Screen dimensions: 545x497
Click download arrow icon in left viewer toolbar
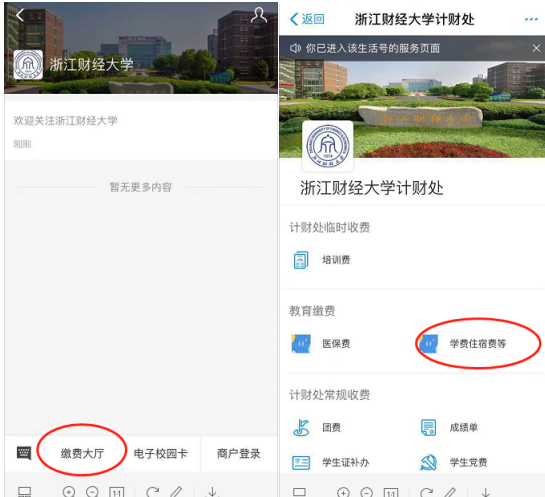coord(212,492)
